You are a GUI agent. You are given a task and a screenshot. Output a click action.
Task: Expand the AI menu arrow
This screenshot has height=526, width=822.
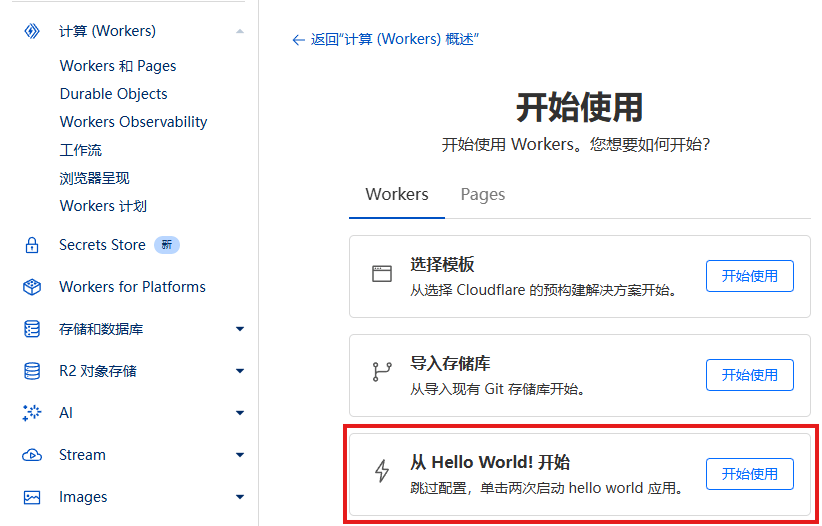point(240,413)
